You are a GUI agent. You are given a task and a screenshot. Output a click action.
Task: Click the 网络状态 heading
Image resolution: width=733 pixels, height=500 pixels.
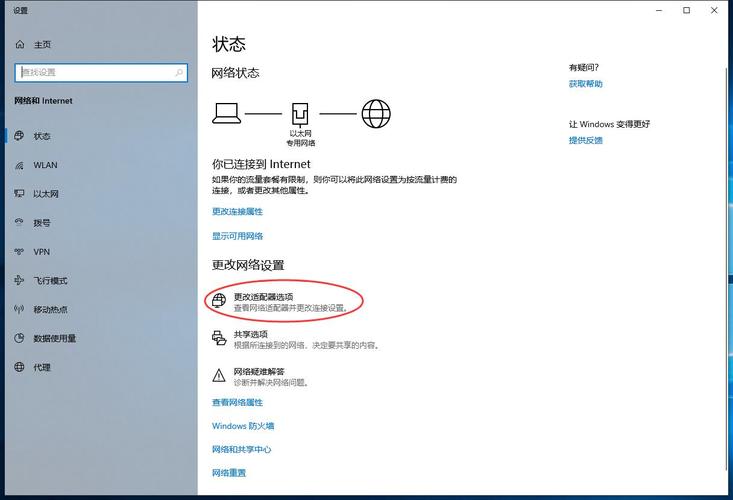click(x=235, y=73)
